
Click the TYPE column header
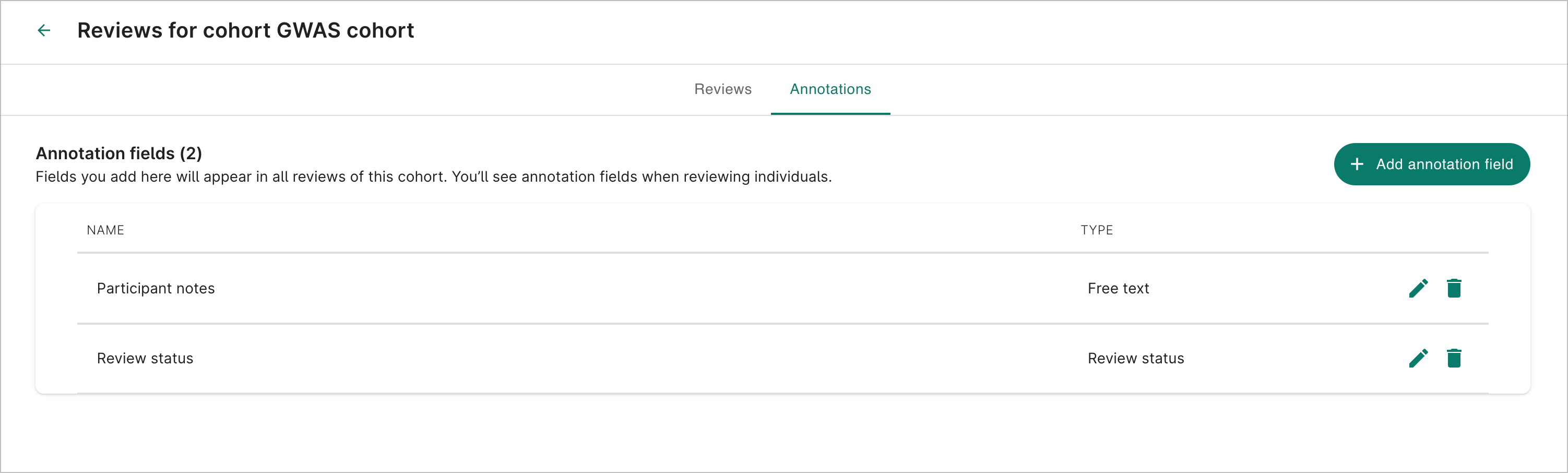coord(1097,230)
